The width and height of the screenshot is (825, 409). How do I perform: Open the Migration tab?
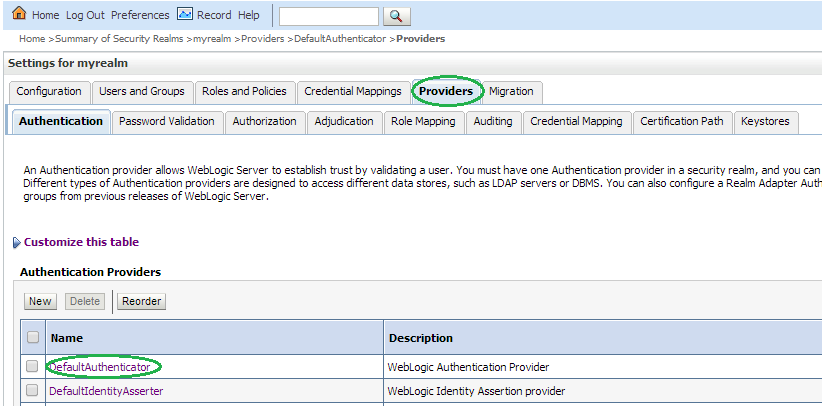click(511, 92)
